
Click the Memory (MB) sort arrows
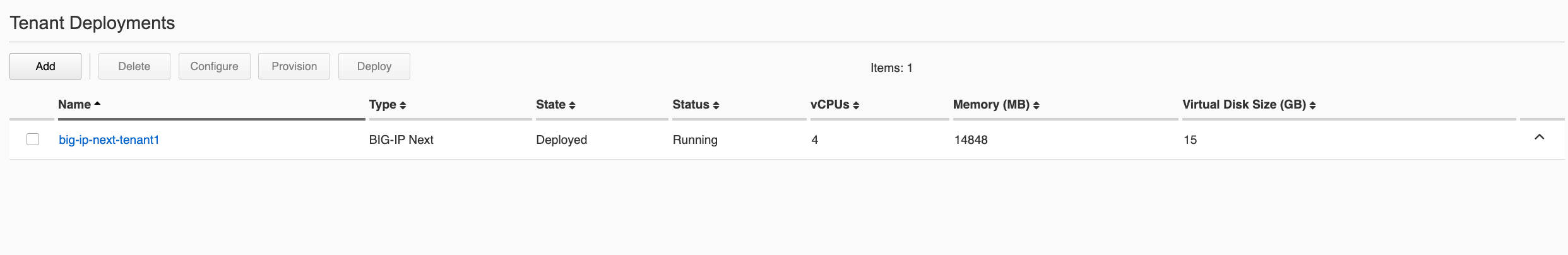pyautogui.click(x=1036, y=105)
